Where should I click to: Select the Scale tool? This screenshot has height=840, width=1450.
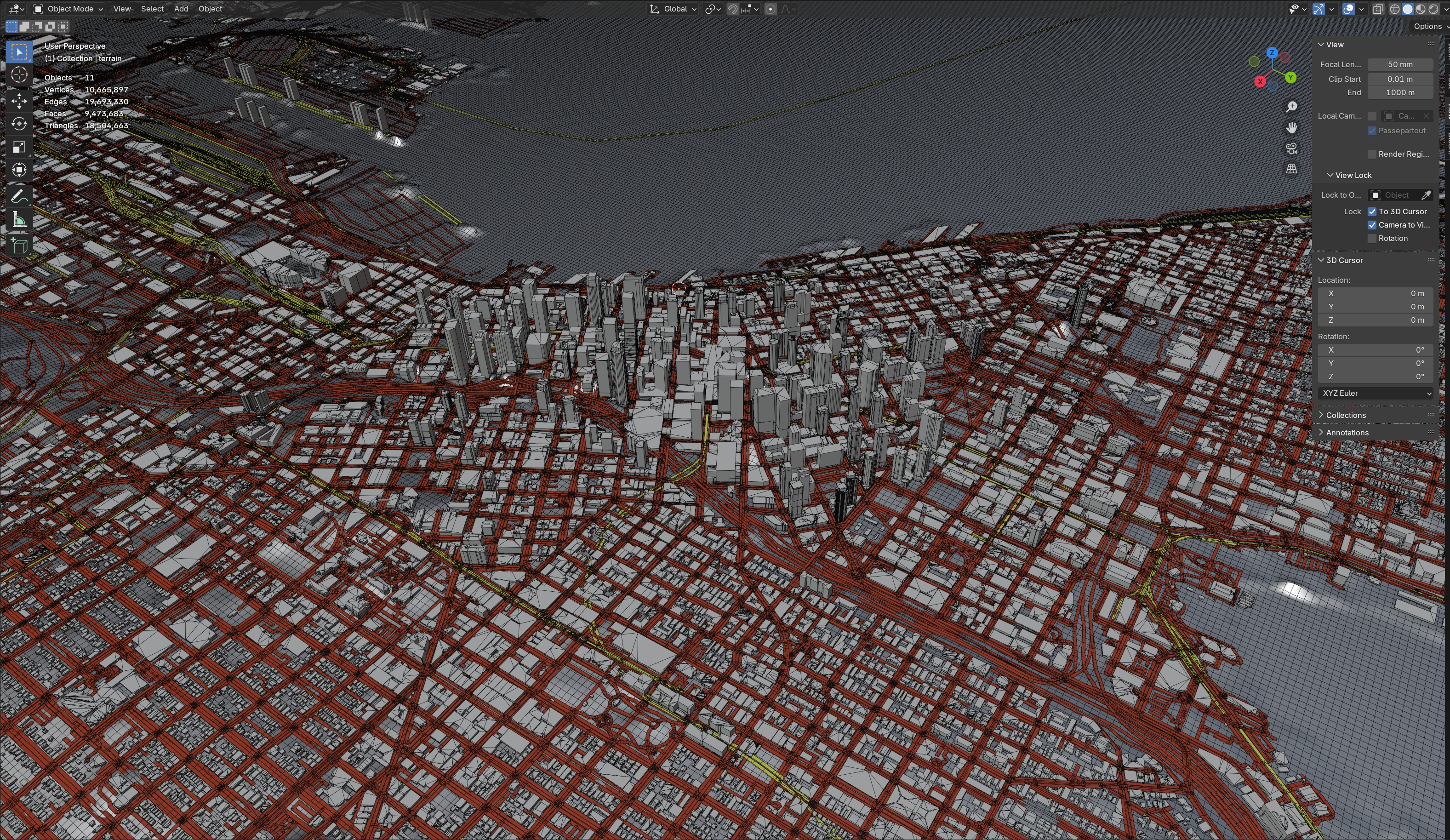pyautogui.click(x=19, y=147)
